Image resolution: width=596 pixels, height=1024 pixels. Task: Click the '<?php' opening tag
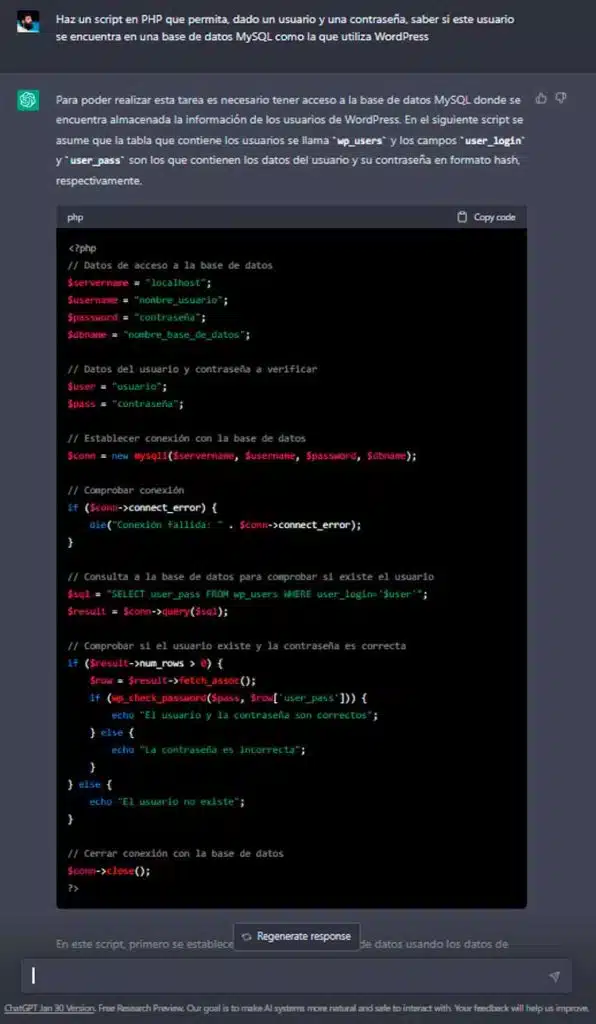(82, 248)
